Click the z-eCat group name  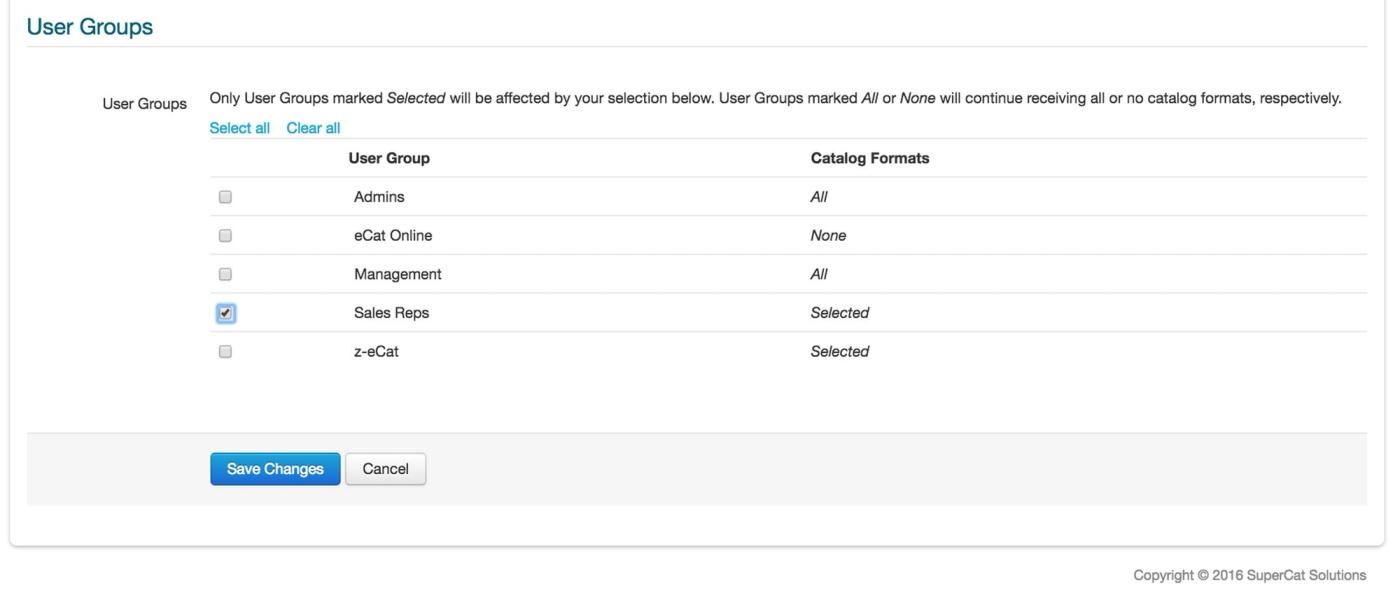(376, 352)
